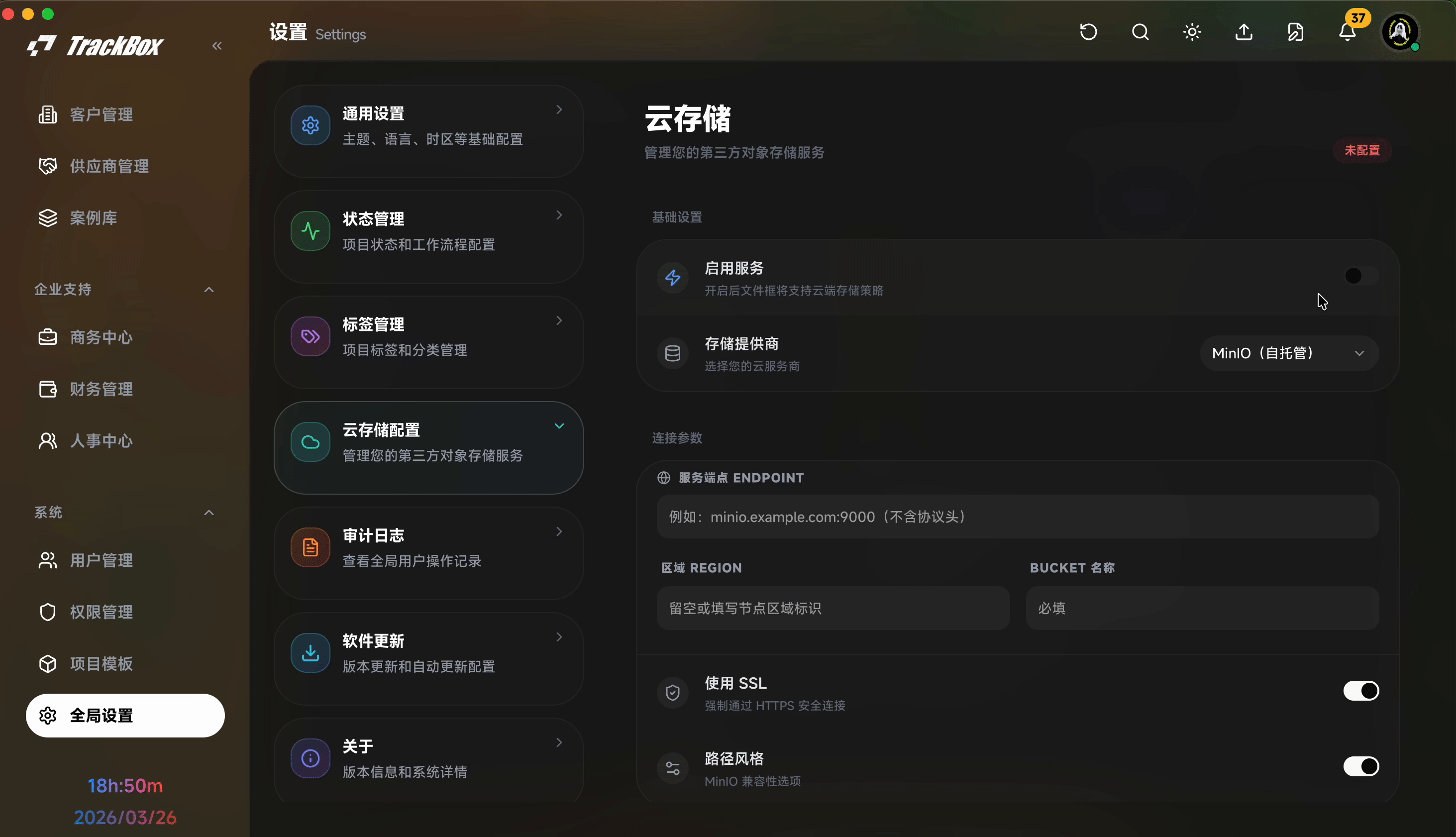Image resolution: width=1456 pixels, height=837 pixels.
Task: Open 关于 card title
Action: point(358,747)
